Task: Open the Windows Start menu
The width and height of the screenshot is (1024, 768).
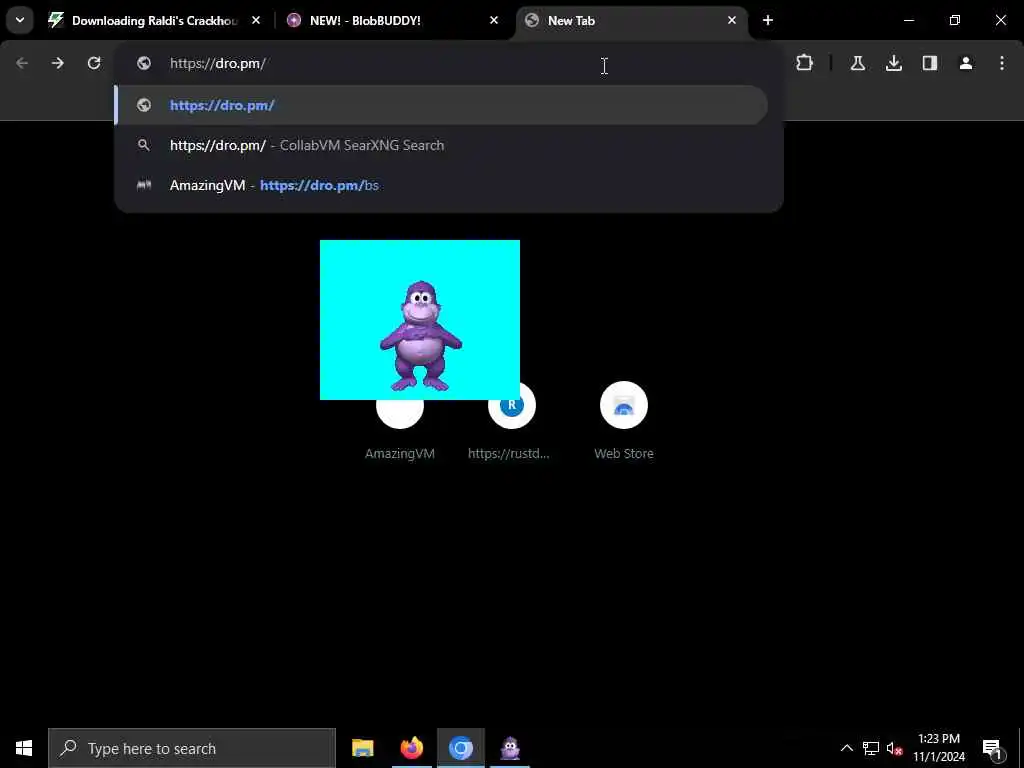Action: 24,748
